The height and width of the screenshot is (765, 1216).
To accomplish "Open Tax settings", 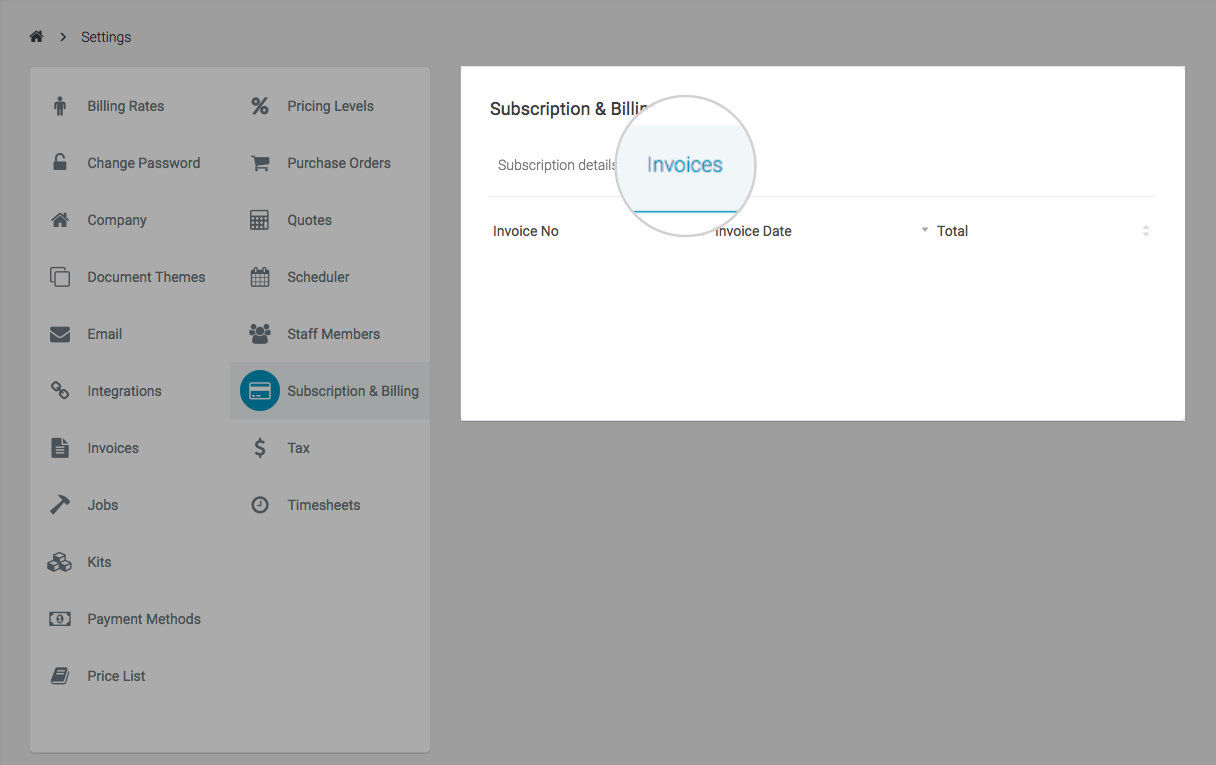I will coord(298,448).
